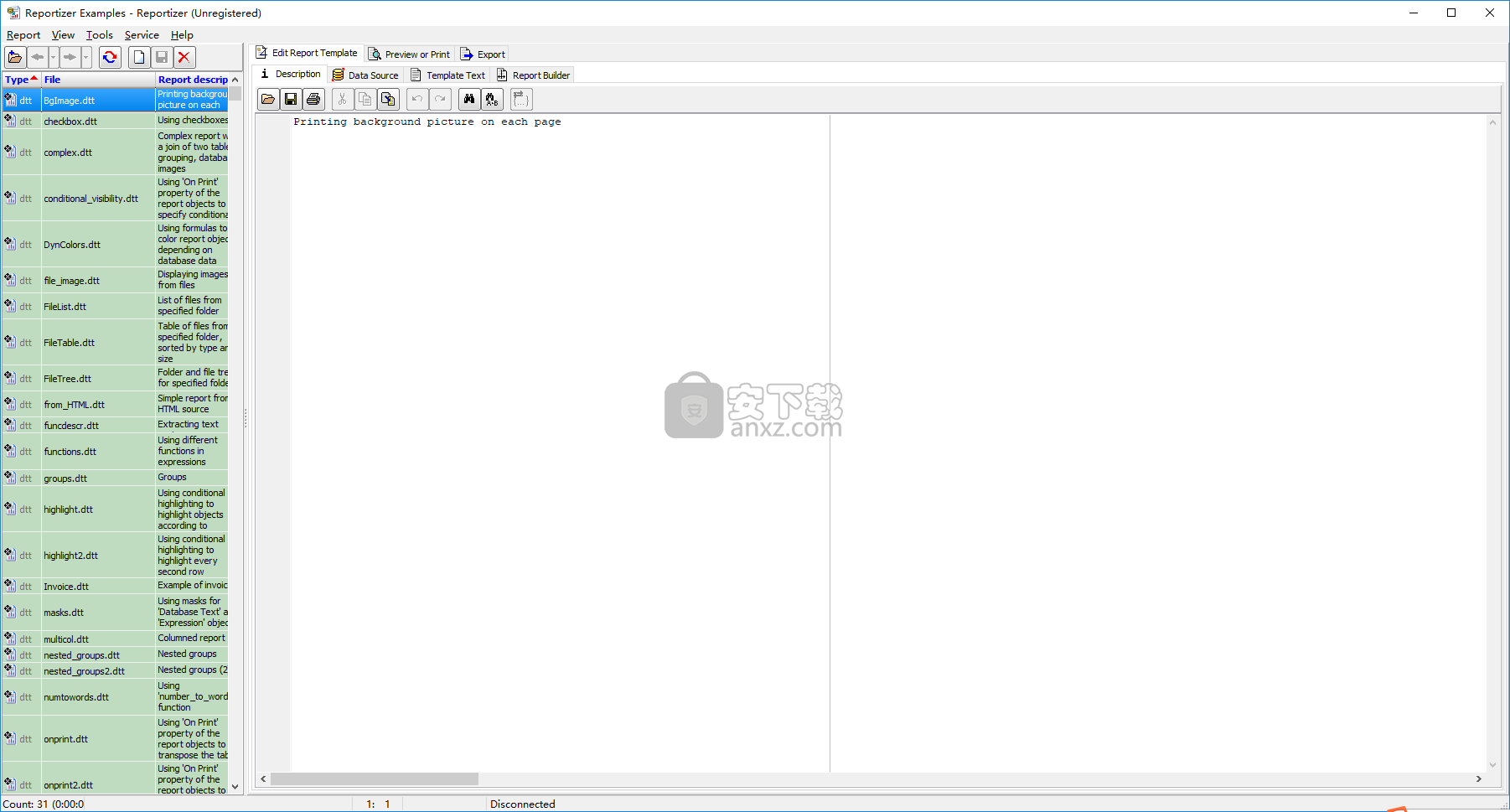The width and height of the screenshot is (1510, 812).
Task: Click into the description text editor line
Action: [427, 122]
